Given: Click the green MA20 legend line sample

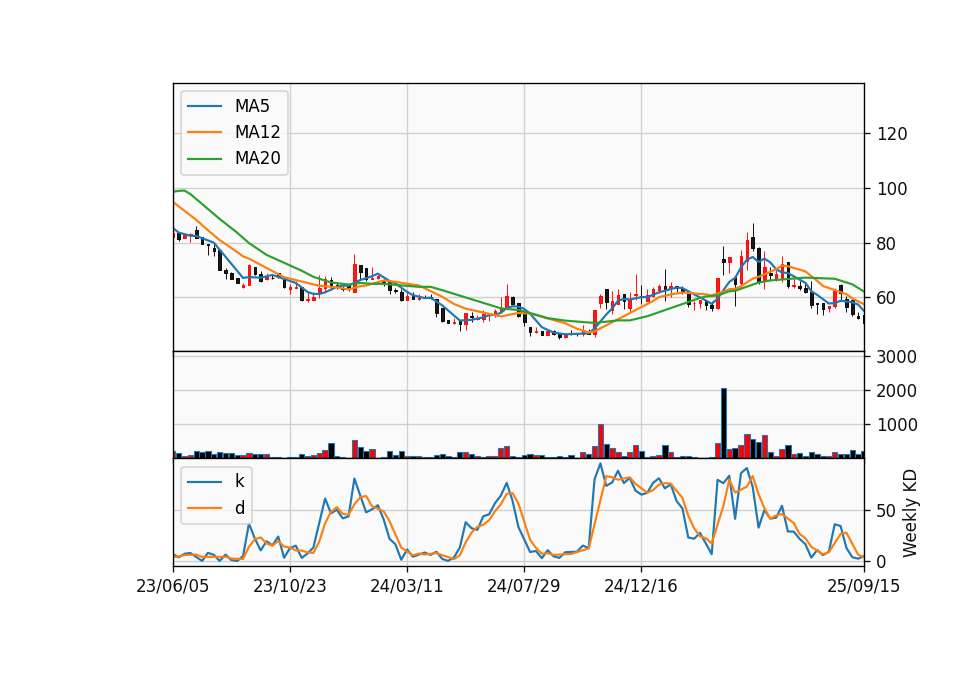Looking at the screenshot, I should [204, 159].
